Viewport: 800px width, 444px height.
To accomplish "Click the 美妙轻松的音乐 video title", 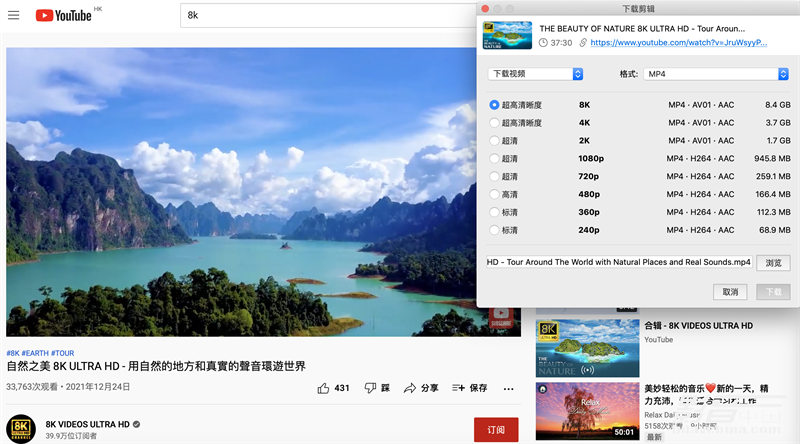I will (x=706, y=394).
